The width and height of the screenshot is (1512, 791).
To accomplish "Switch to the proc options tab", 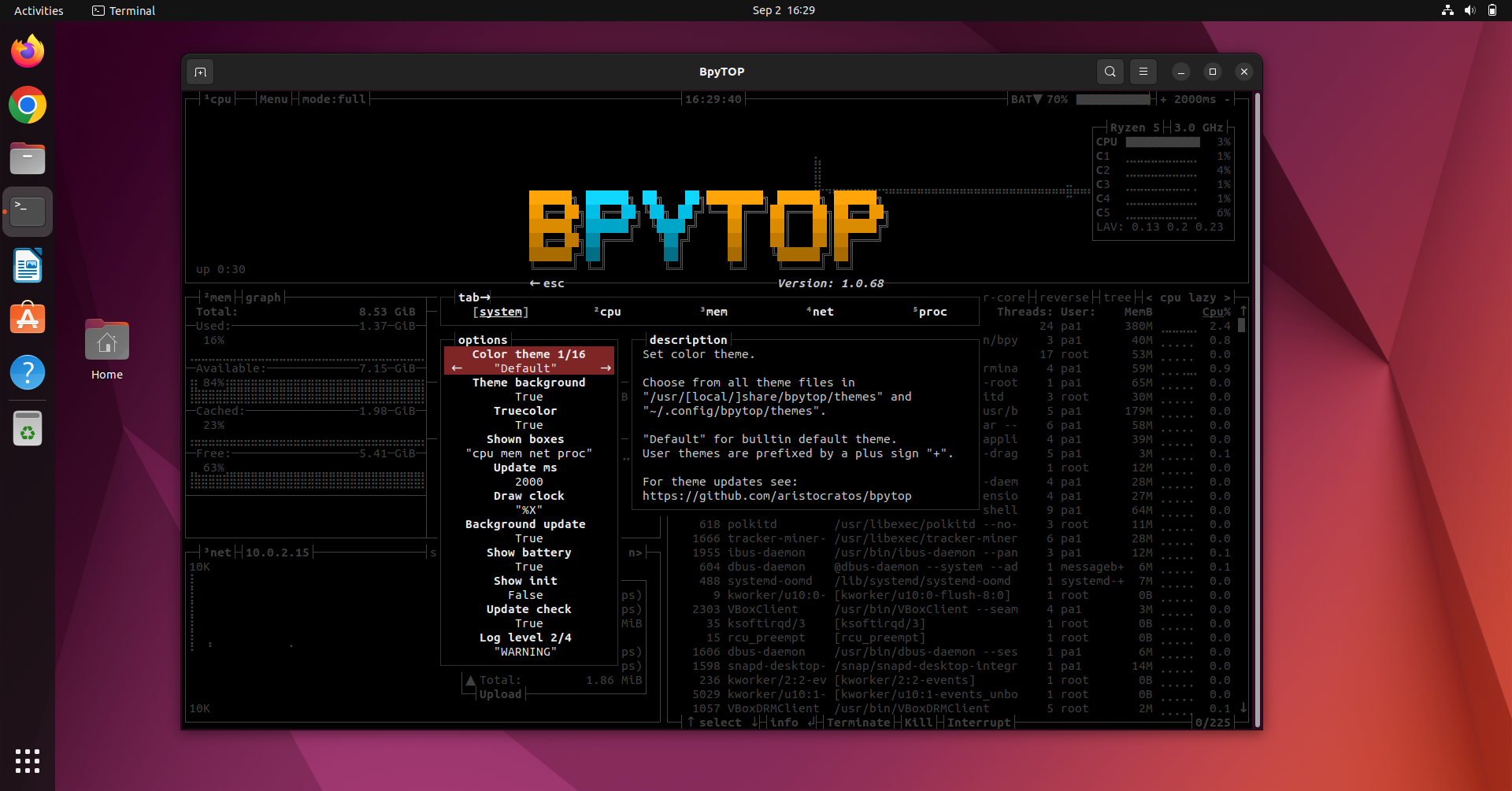I will (x=929, y=312).
